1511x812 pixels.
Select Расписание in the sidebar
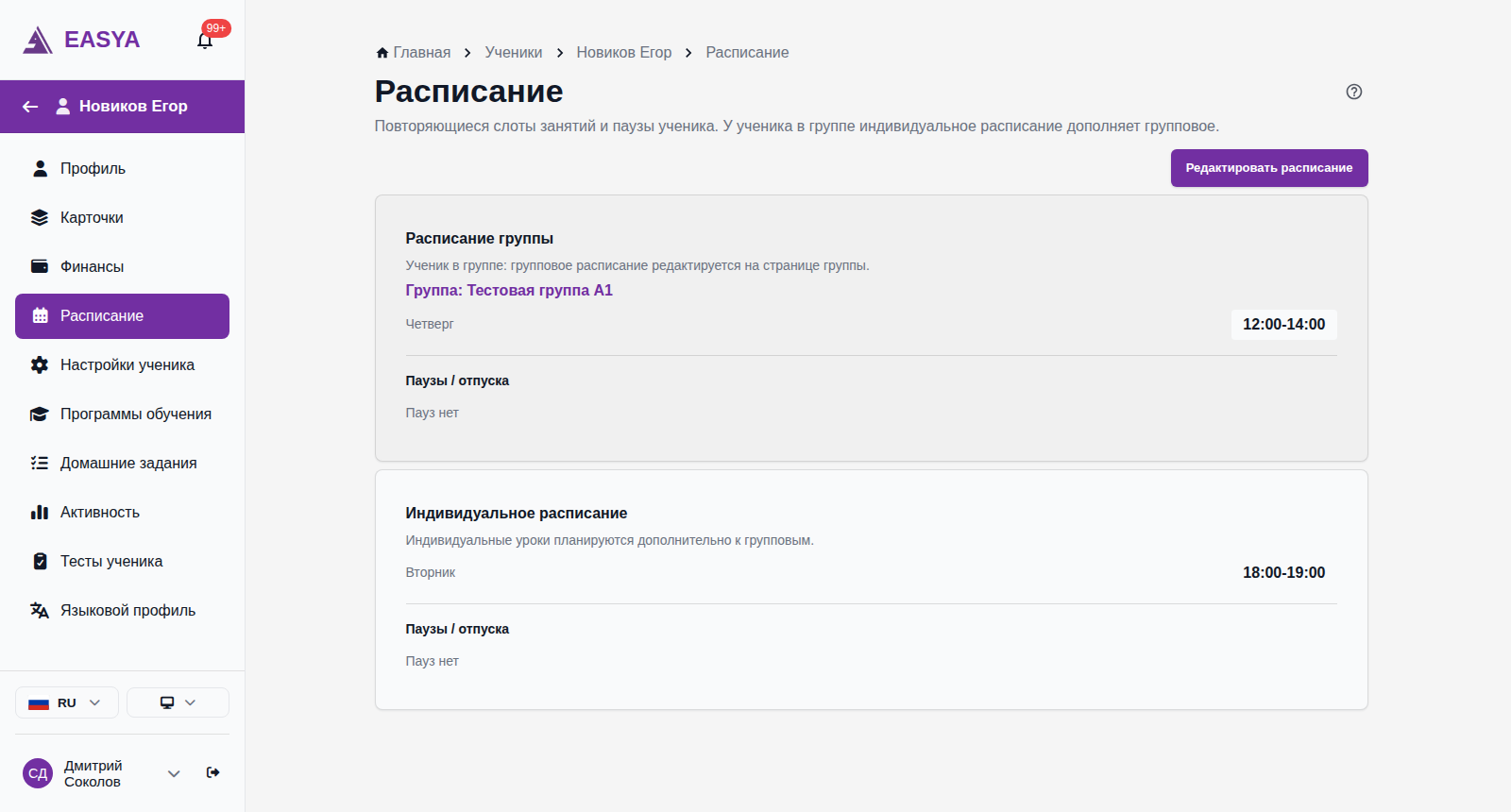pos(122,316)
